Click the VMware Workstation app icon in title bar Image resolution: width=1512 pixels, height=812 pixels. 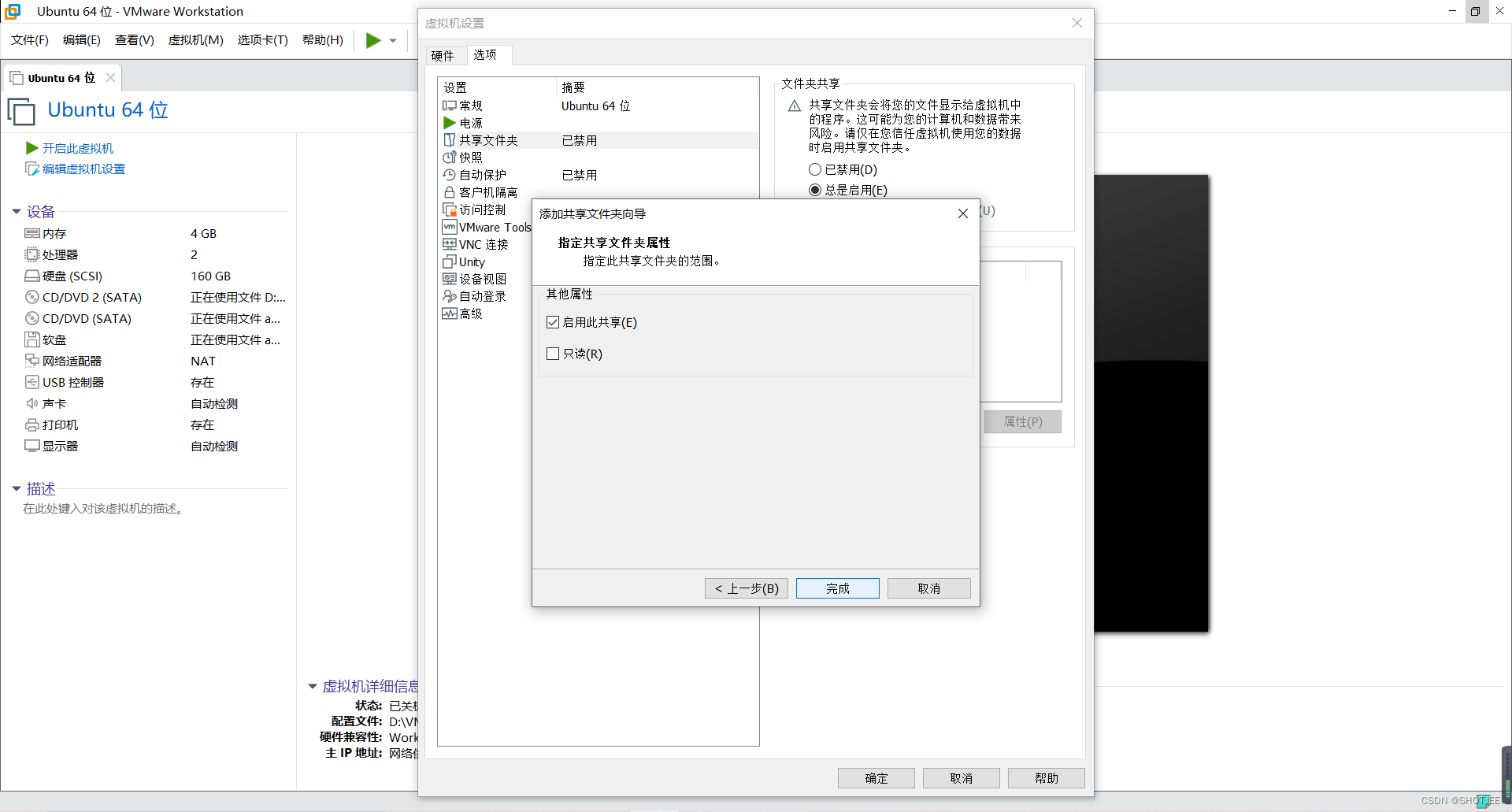pos(13,11)
